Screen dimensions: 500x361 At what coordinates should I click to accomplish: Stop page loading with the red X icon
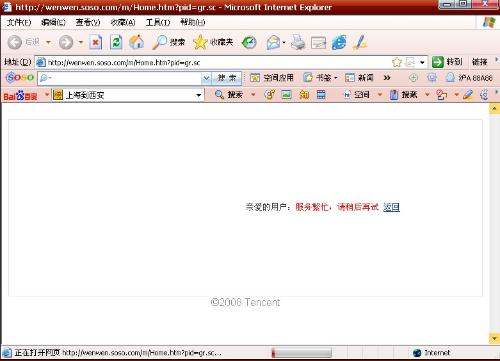click(96, 42)
